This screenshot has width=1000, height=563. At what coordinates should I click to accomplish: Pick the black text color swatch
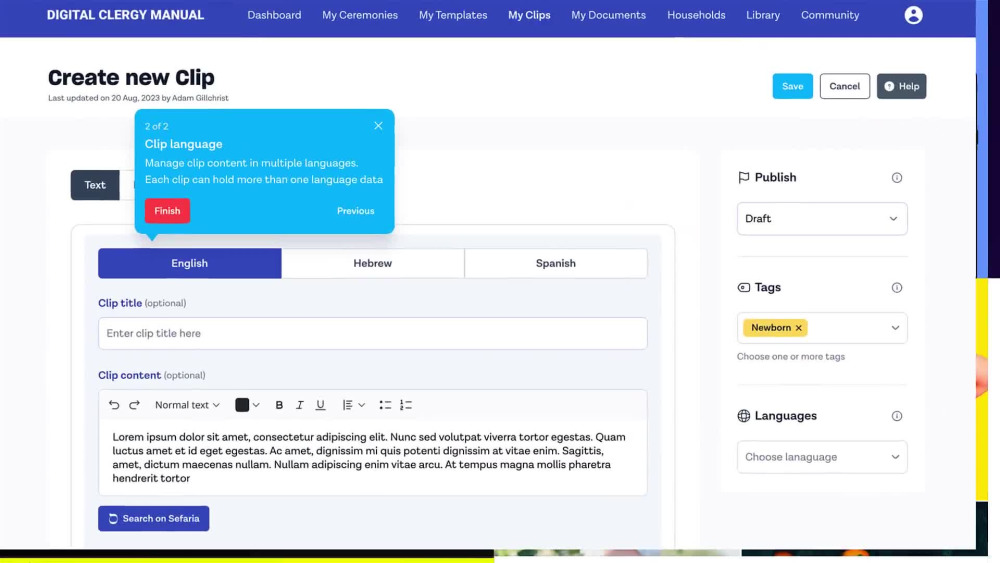pos(242,405)
